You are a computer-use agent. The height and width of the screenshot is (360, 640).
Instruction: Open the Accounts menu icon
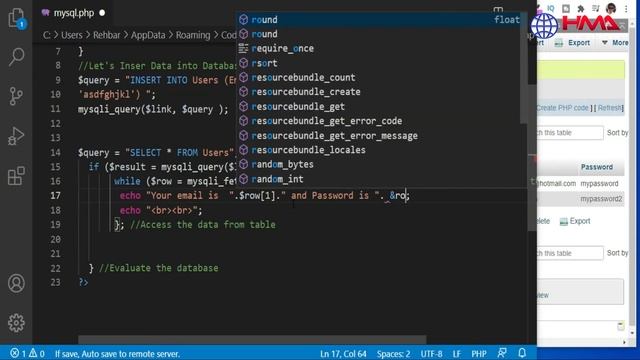pos(16,283)
